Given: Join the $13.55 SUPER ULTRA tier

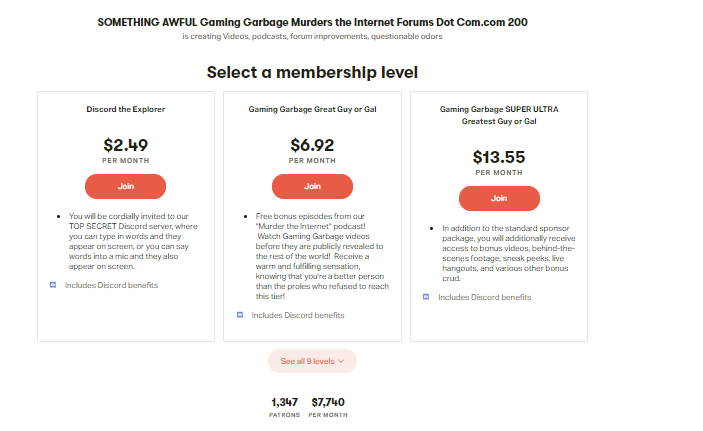Looking at the screenshot, I should [x=499, y=198].
